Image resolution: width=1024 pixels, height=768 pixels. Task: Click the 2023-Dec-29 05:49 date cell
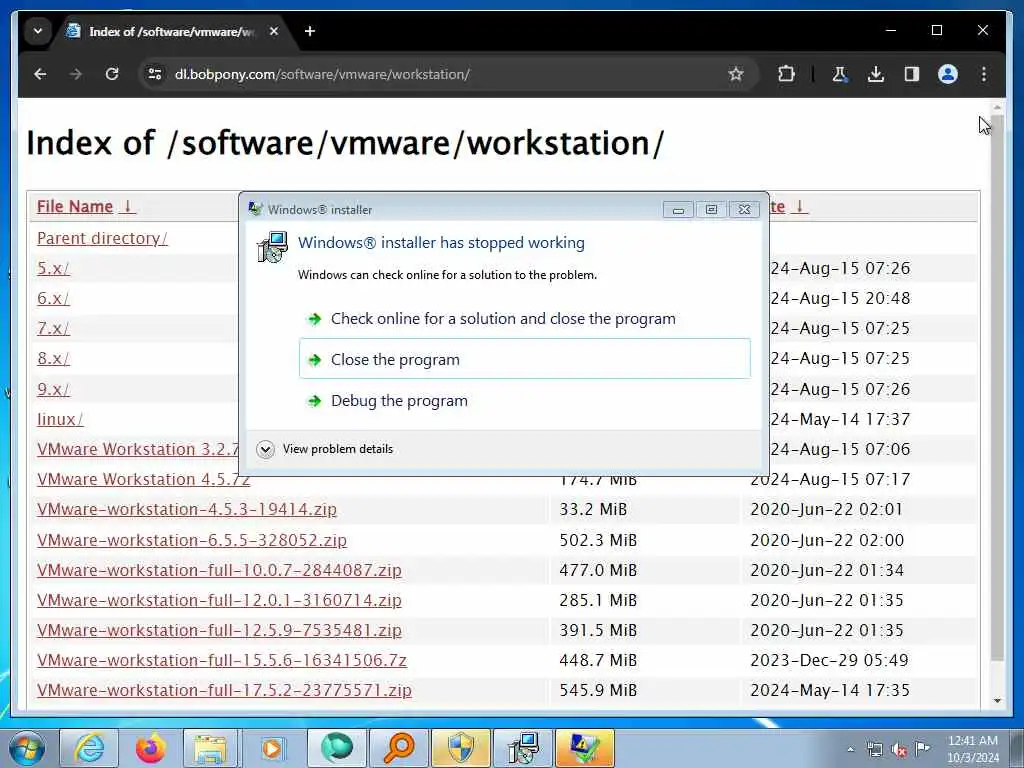[x=829, y=660]
